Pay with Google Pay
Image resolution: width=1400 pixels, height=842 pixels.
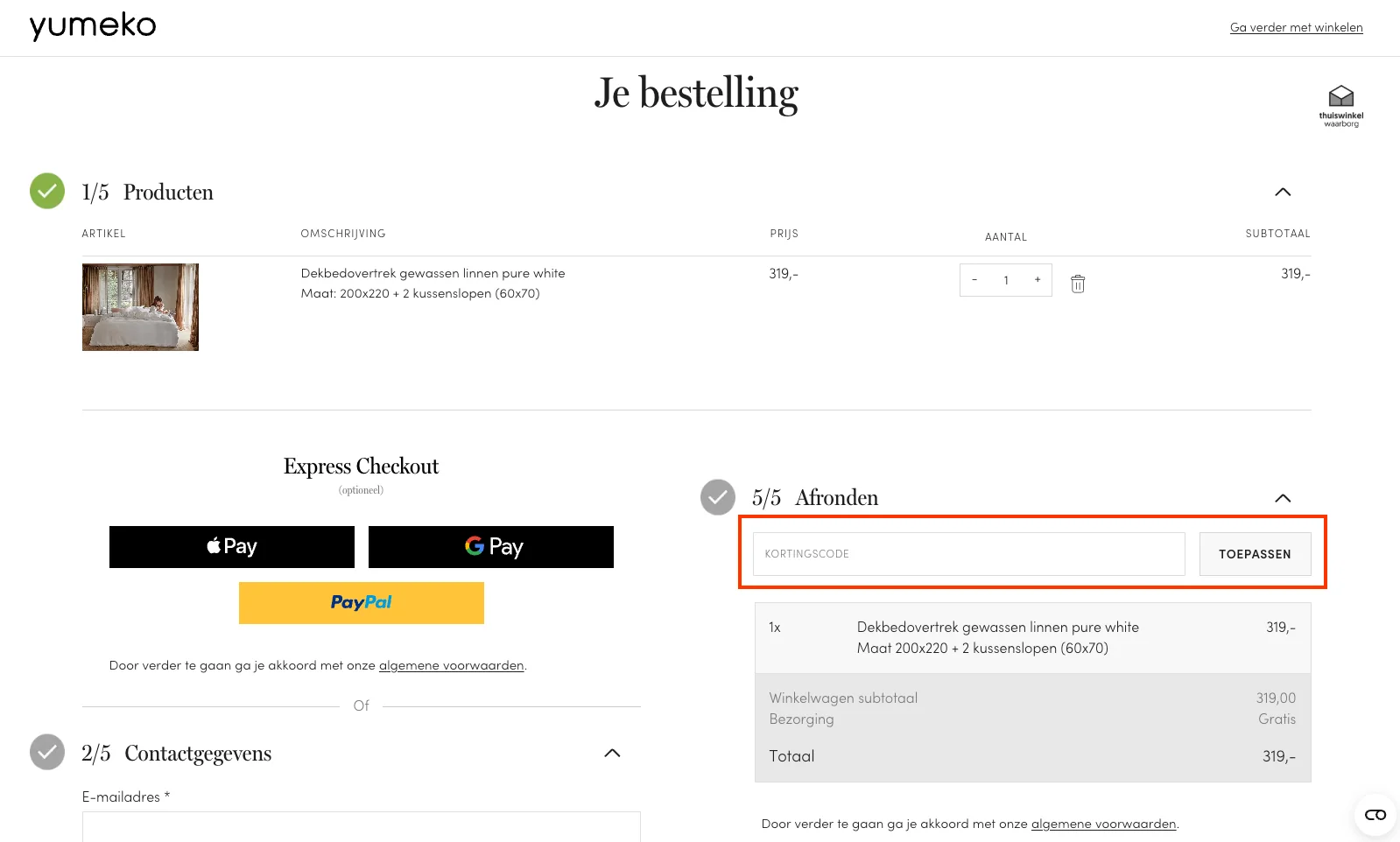[491, 547]
